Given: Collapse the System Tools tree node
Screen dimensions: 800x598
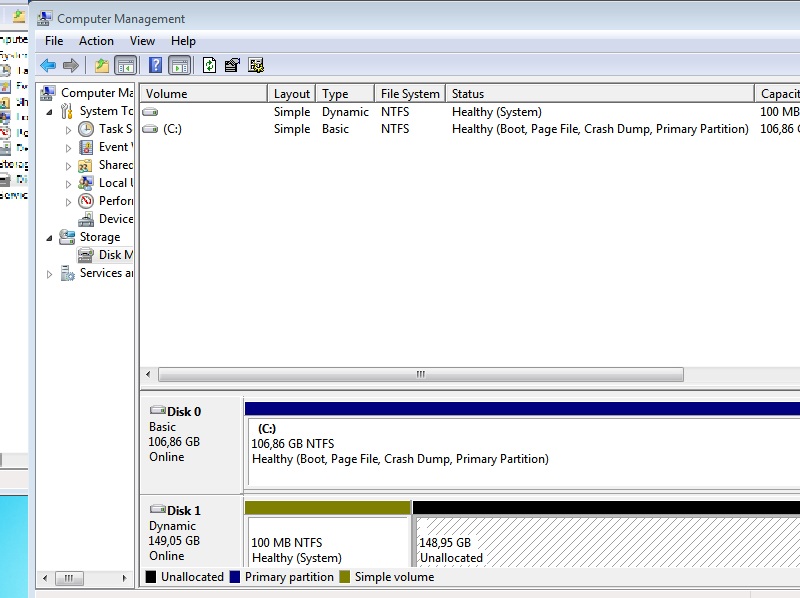Looking at the screenshot, I should [49, 112].
